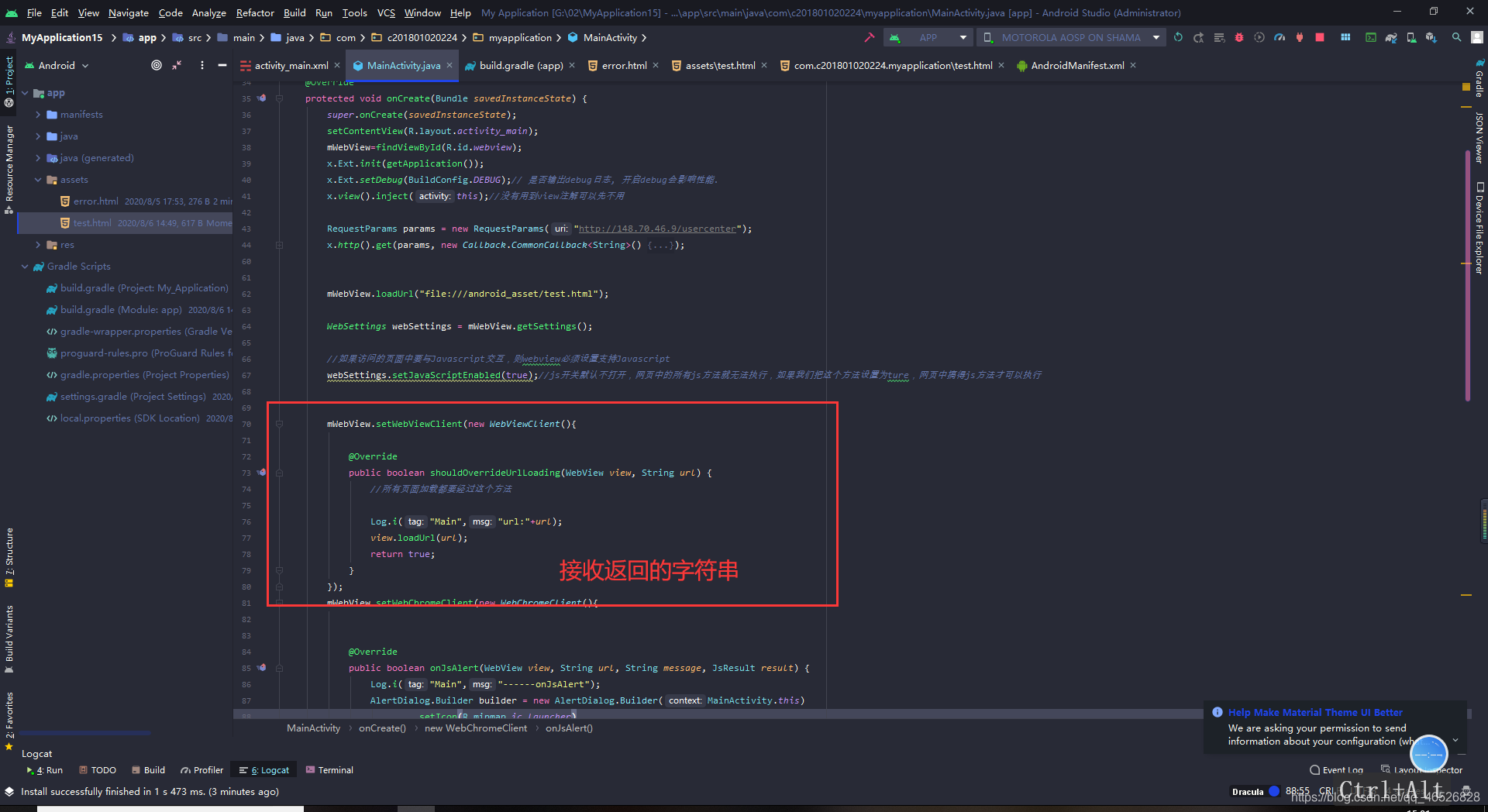The height and width of the screenshot is (812, 1488).
Task: Switch to the activity_main.xml tab
Action: [x=291, y=66]
